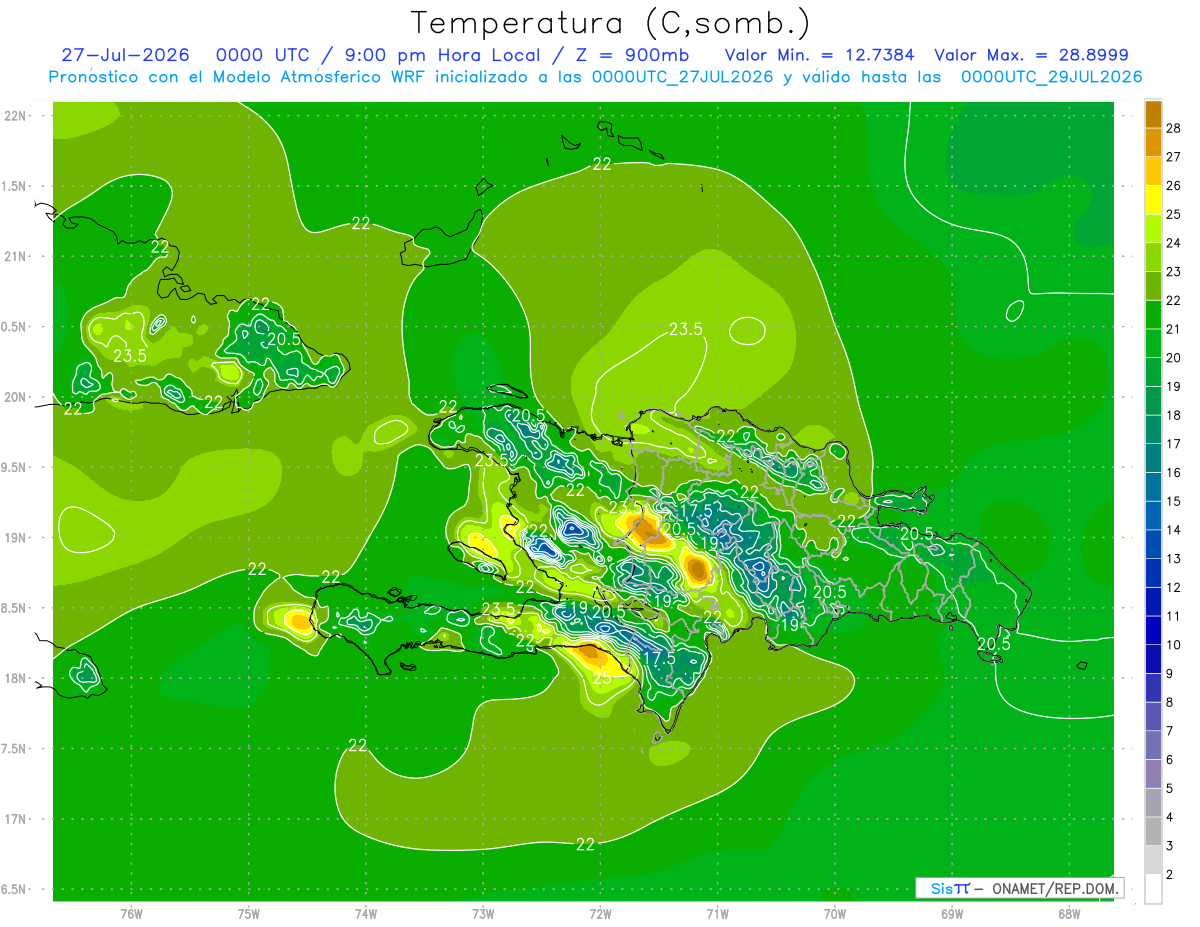Screen dimensions: 1200x927
Task: Click the "25" contour label on the map
Action: pyautogui.click(x=602, y=678)
